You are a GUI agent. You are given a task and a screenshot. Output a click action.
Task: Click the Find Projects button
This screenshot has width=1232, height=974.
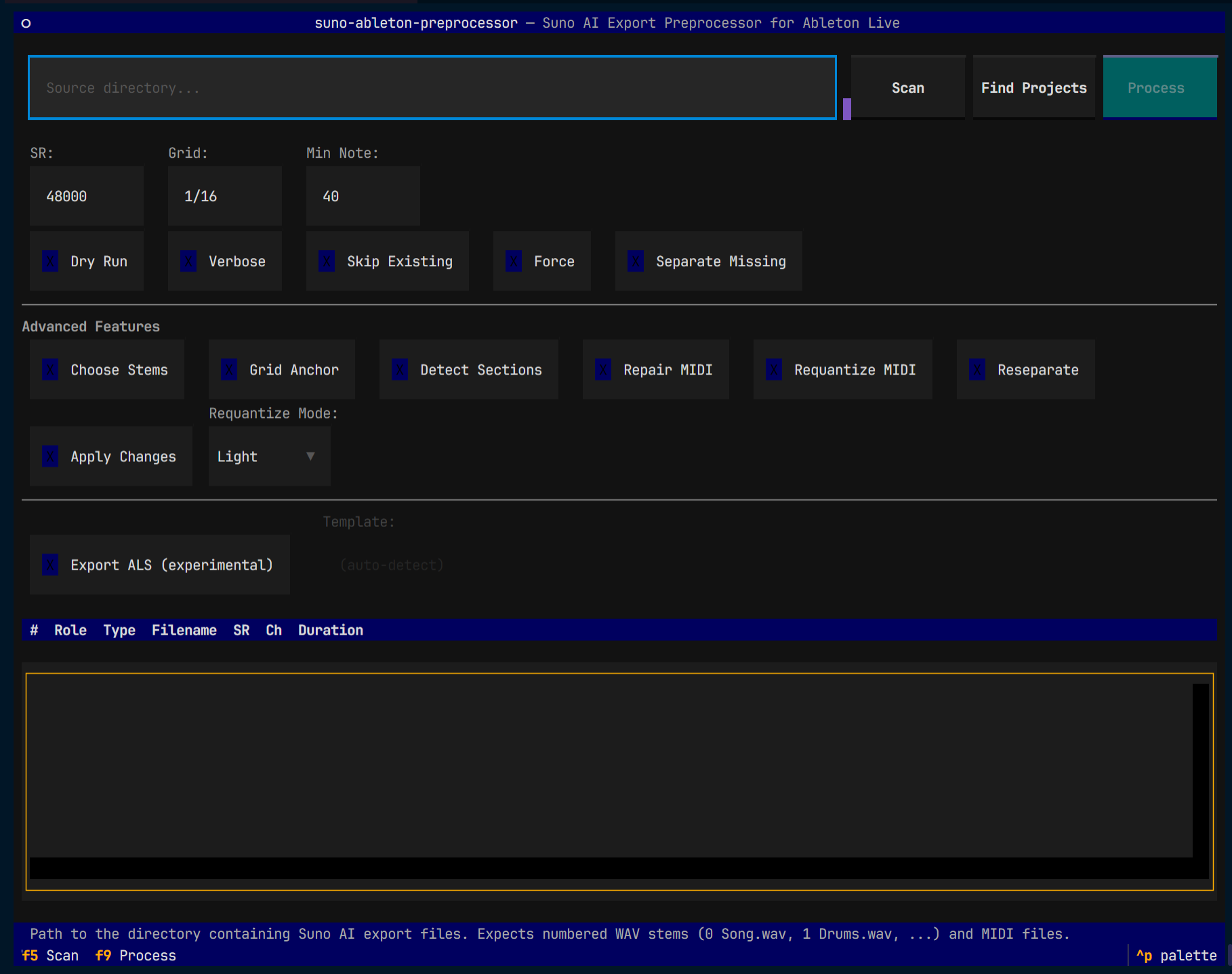tap(1033, 88)
